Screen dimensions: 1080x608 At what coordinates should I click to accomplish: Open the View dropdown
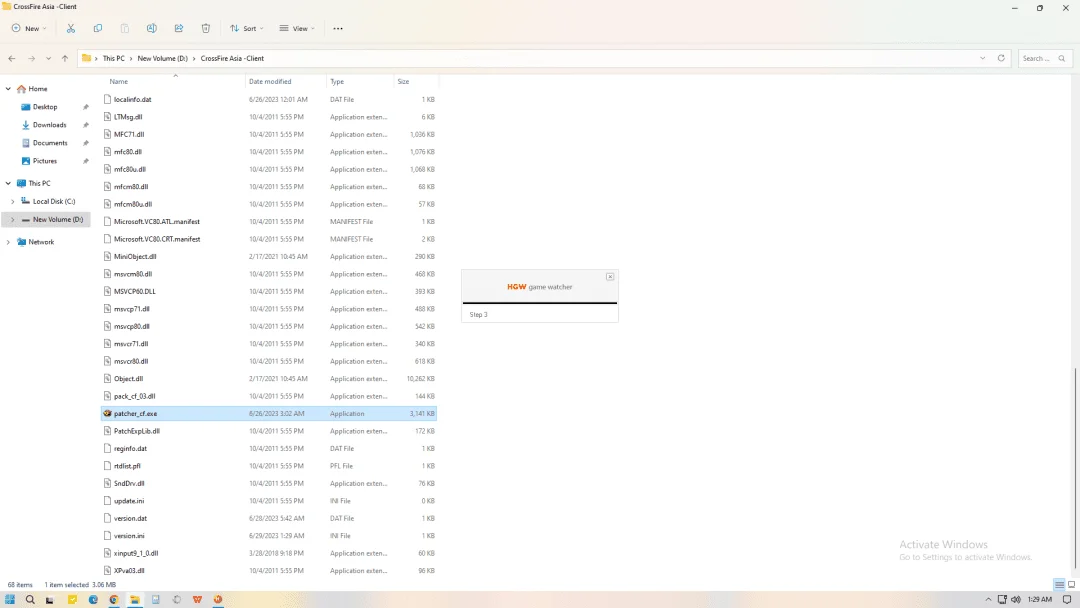click(x=297, y=28)
